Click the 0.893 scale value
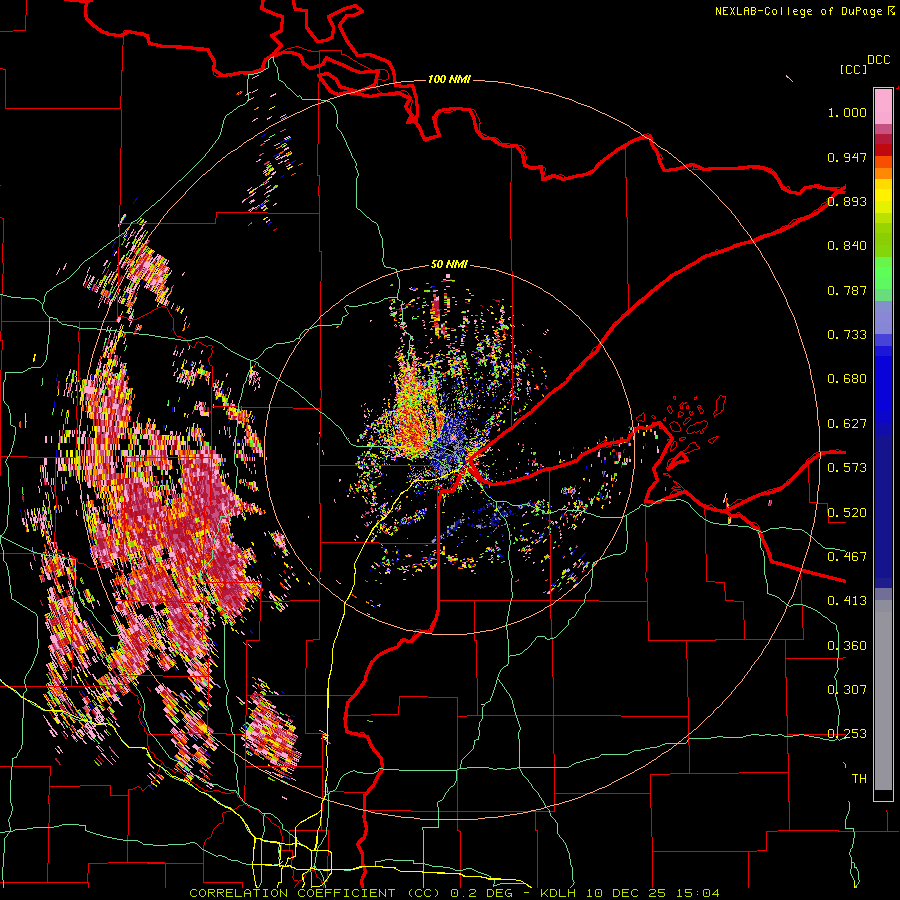Screen dimensions: 900x900 coord(847,201)
